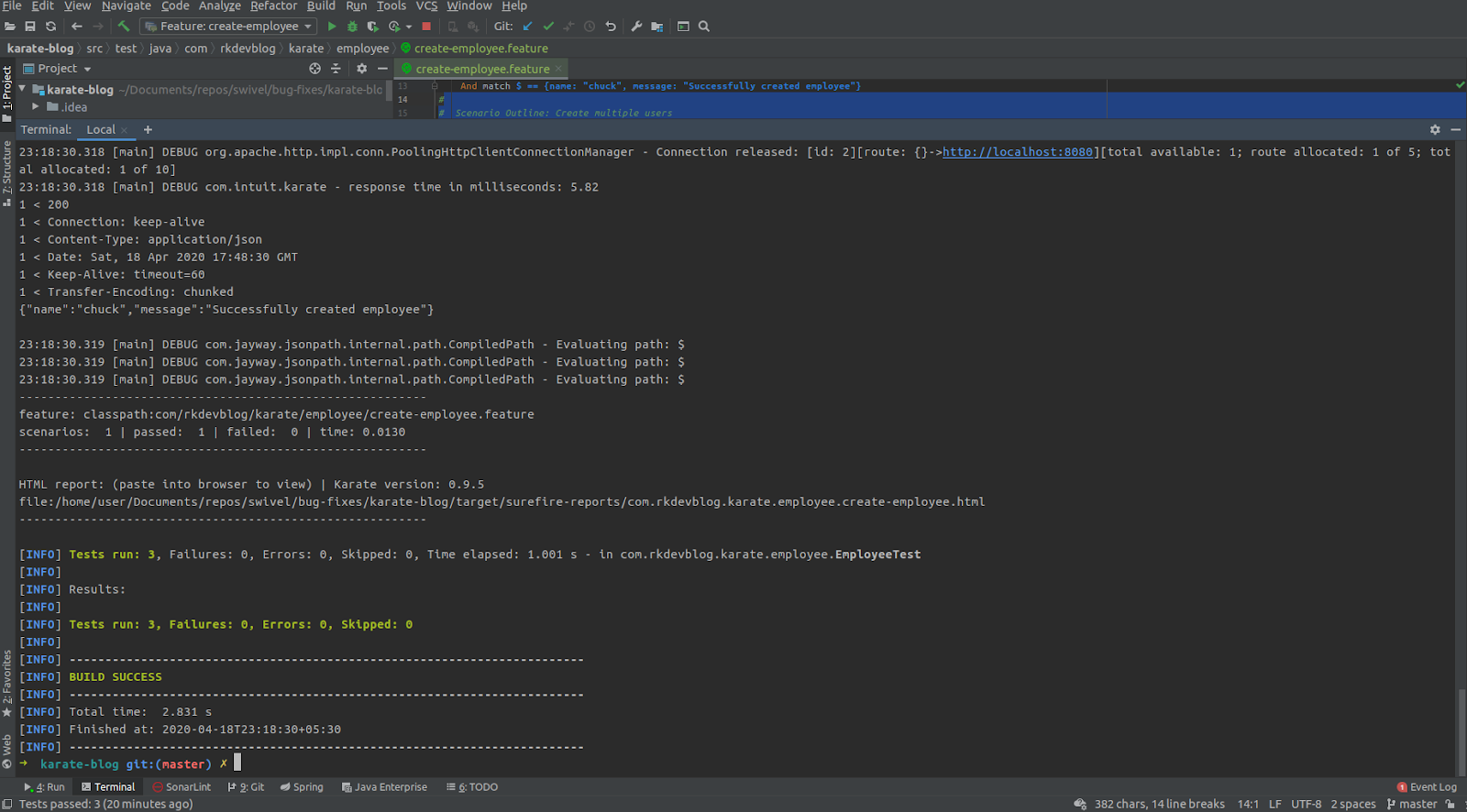Open the http://localhost:8080 link
The image size is (1467, 812).
coord(1018,152)
